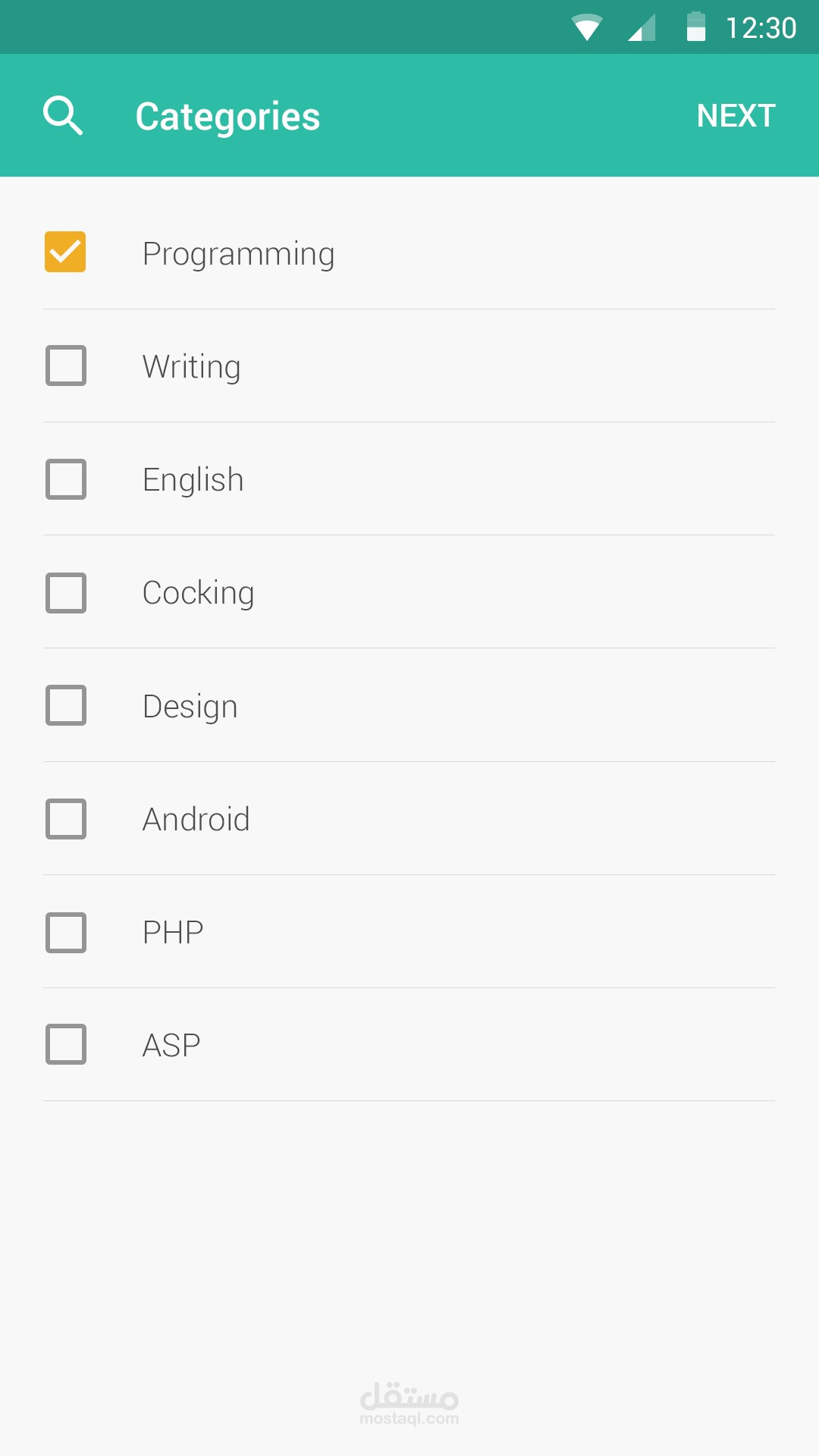Mark the ASP checkbox
This screenshot has width=819, height=1456.
click(65, 1045)
